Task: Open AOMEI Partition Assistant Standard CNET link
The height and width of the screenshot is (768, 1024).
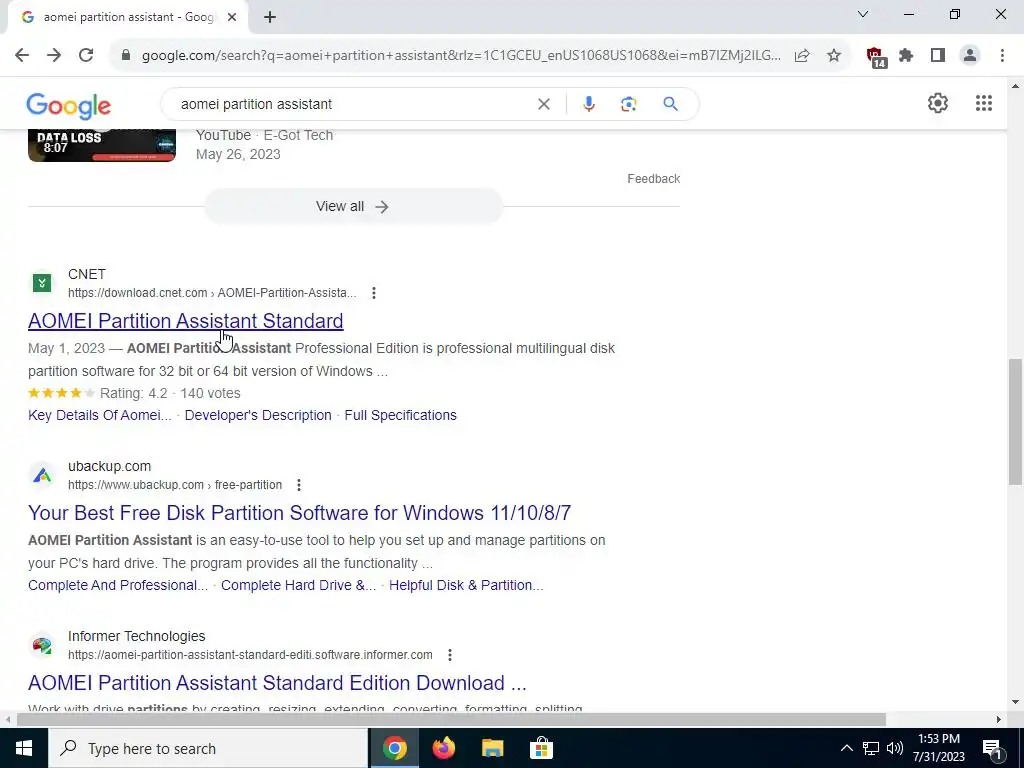Action: click(x=185, y=321)
